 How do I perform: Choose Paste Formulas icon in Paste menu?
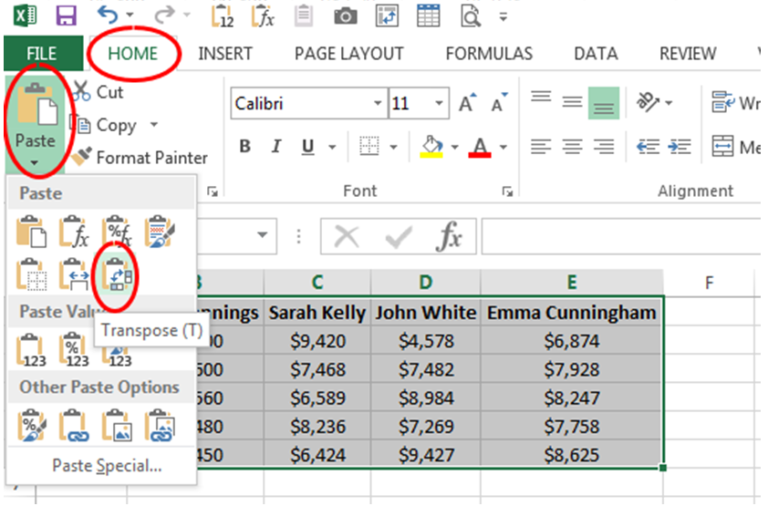(x=74, y=231)
